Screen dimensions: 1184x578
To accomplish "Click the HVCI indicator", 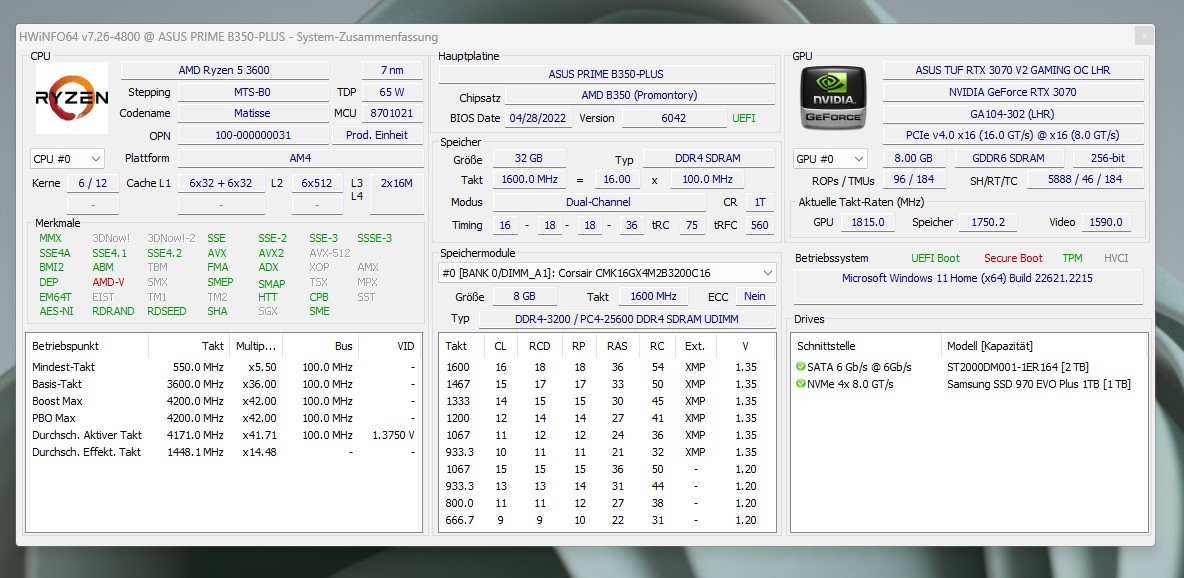I will click(x=1115, y=258).
